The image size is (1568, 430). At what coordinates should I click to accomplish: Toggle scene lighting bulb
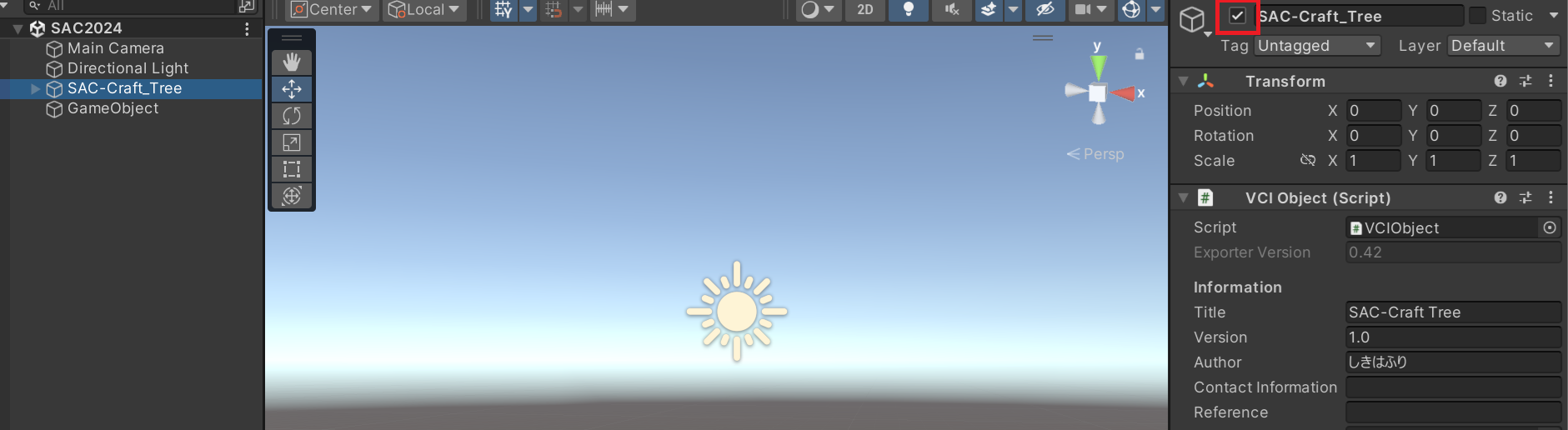point(909,10)
